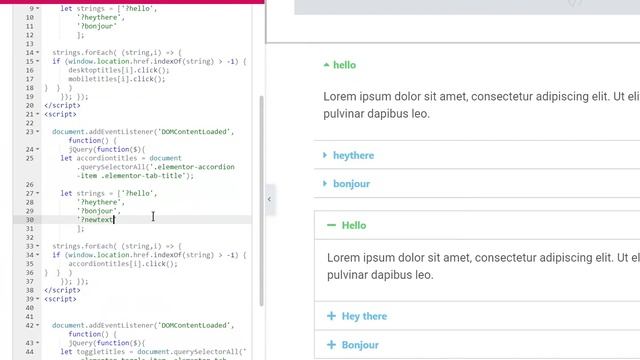The image size is (640, 360).
Task: Click the code editor vertical scrollbar
Action: (x=261, y=201)
